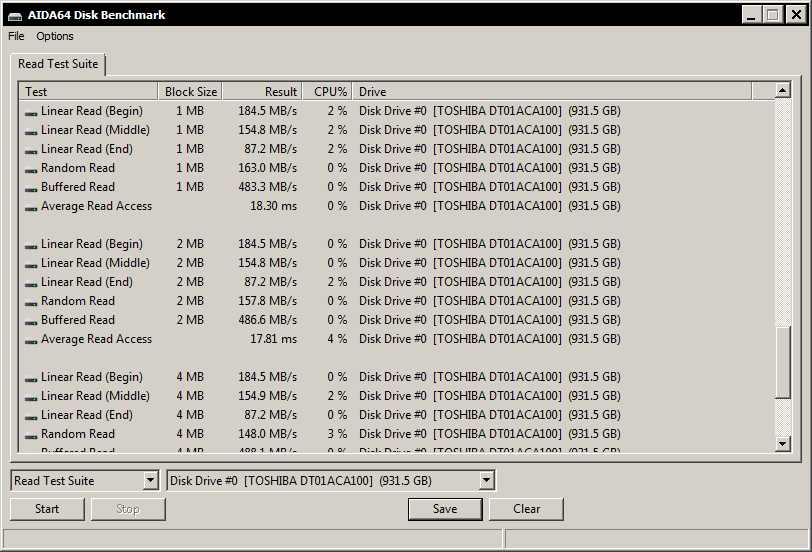The width and height of the screenshot is (812, 552).
Task: Click disk icon beside Linear Read (Begin) 1 MB
Action: 31,112
